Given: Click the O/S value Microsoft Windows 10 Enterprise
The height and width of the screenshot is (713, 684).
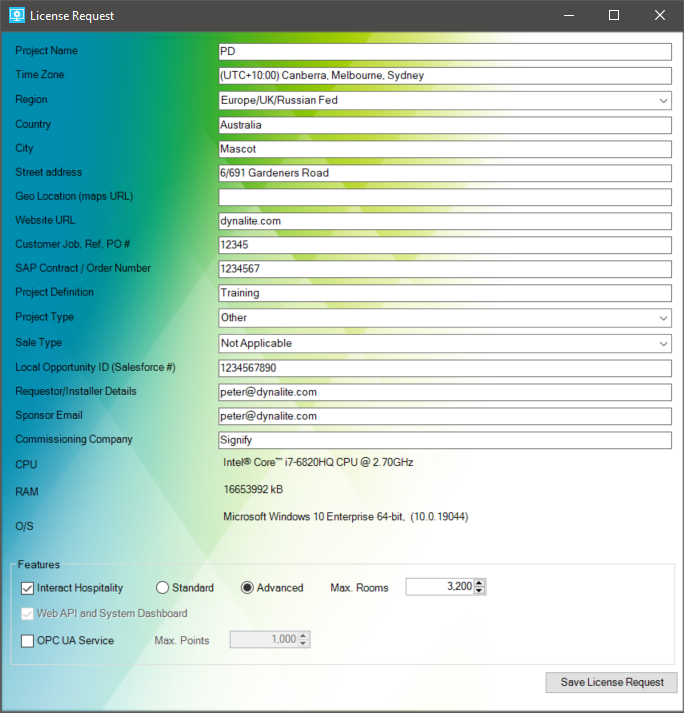Looking at the screenshot, I should [x=346, y=517].
